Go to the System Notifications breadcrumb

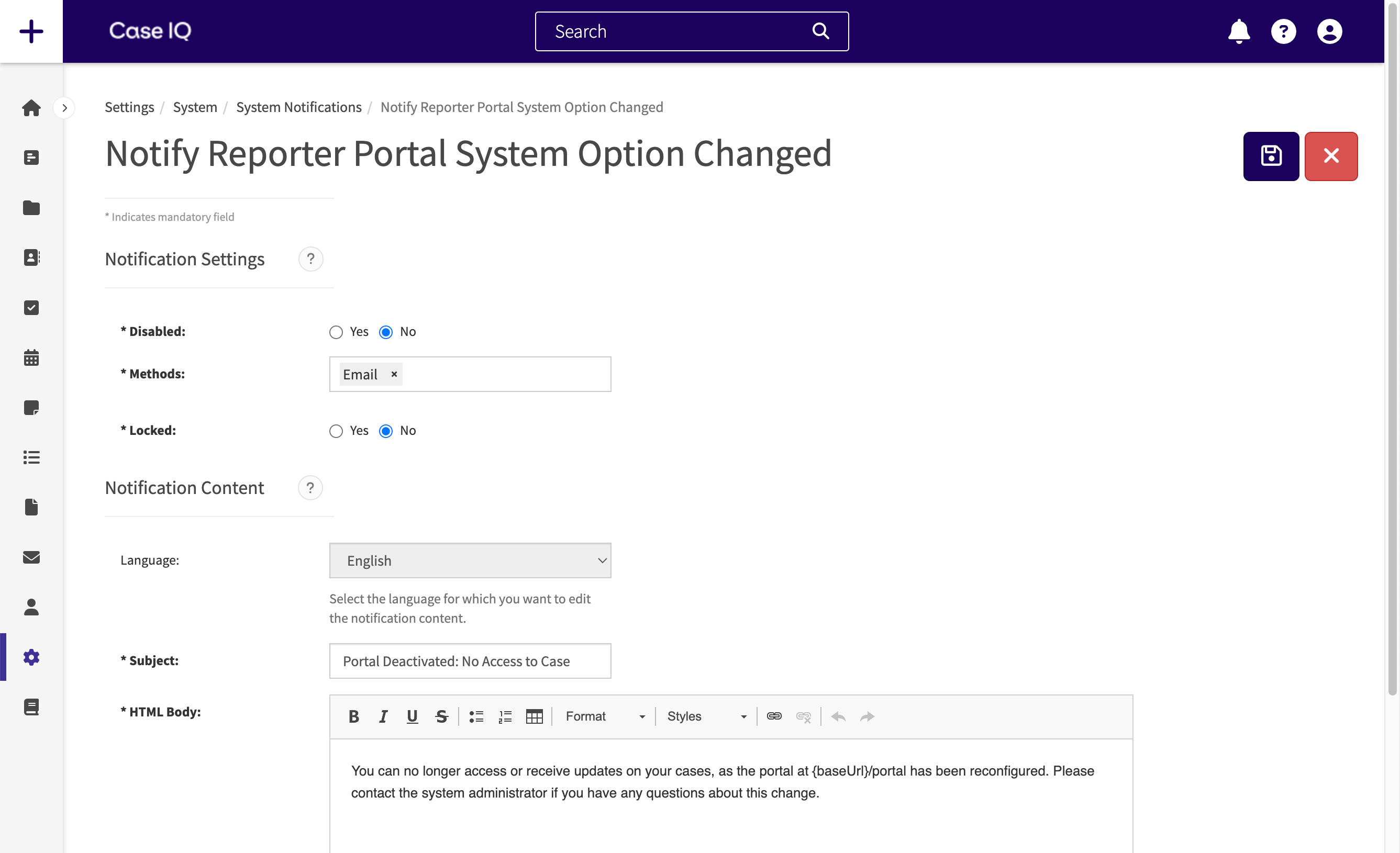point(299,107)
